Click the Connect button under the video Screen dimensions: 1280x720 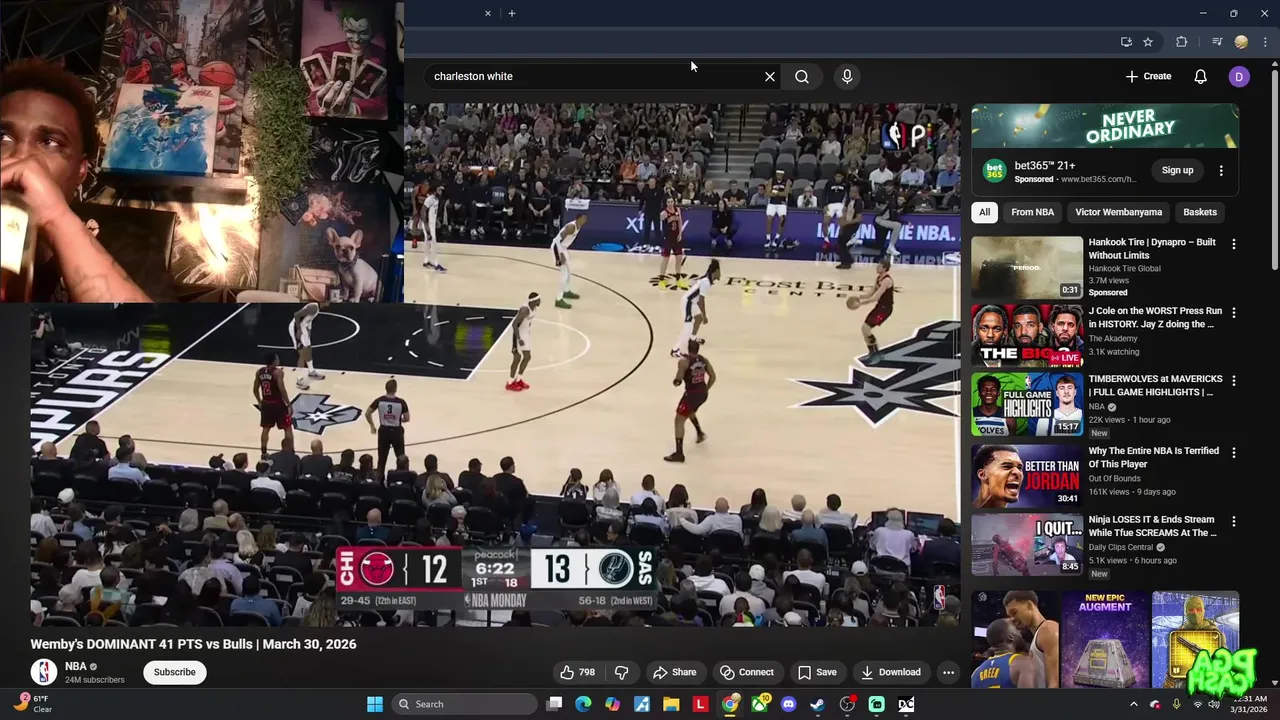click(x=747, y=672)
